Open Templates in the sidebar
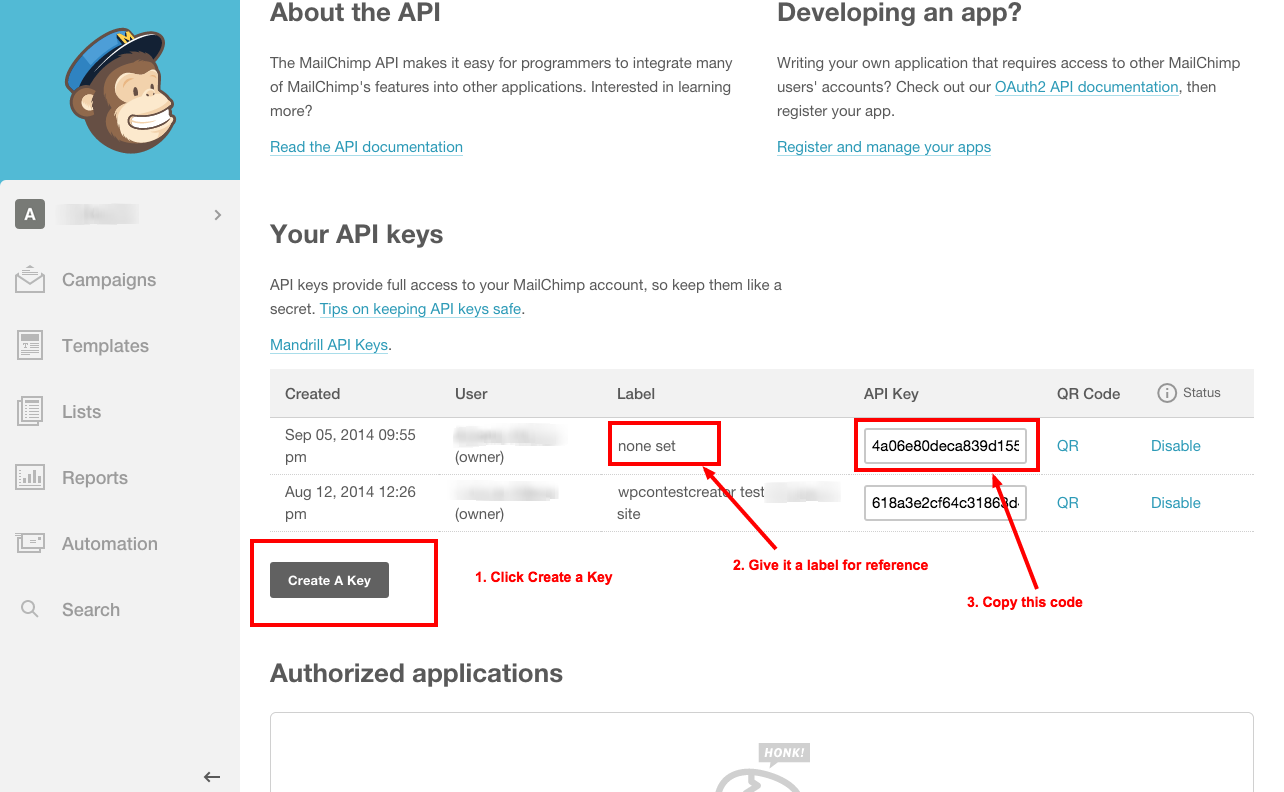Viewport: 1284px width, 792px height. tap(105, 346)
